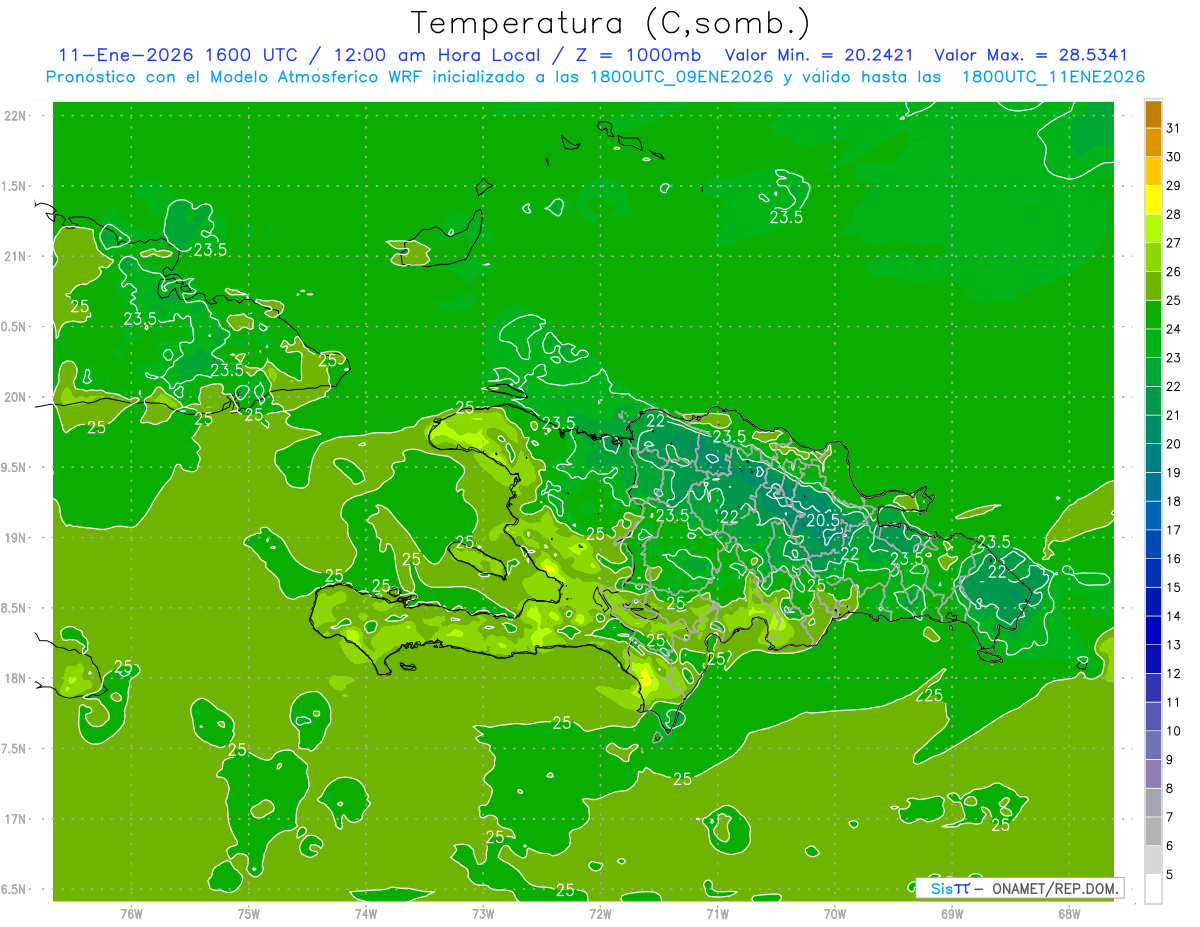The width and height of the screenshot is (1200, 927).
Task: Click the '75W' longitude axis label
Action: pos(249,913)
